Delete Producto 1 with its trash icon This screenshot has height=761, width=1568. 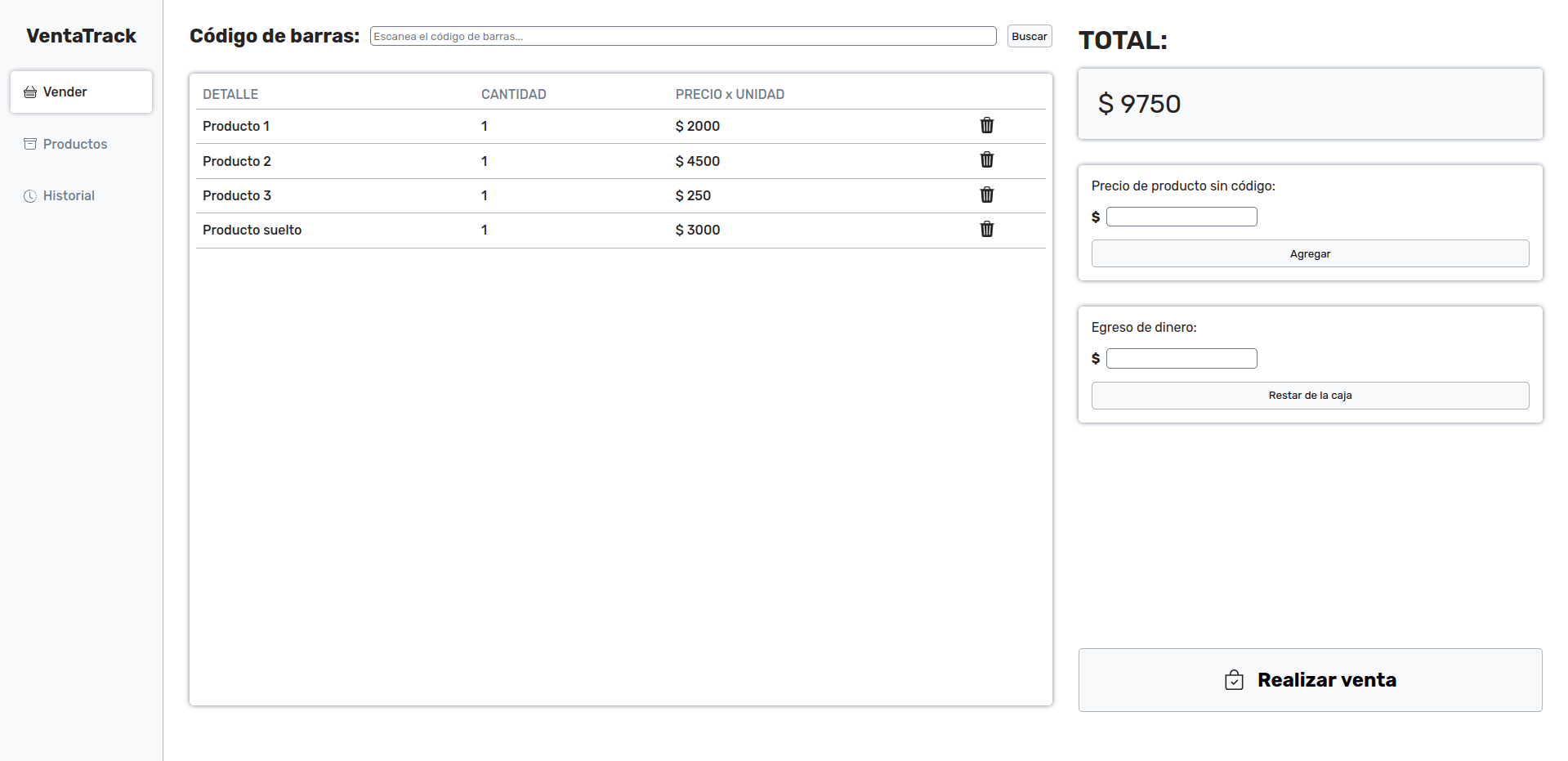[986, 126]
